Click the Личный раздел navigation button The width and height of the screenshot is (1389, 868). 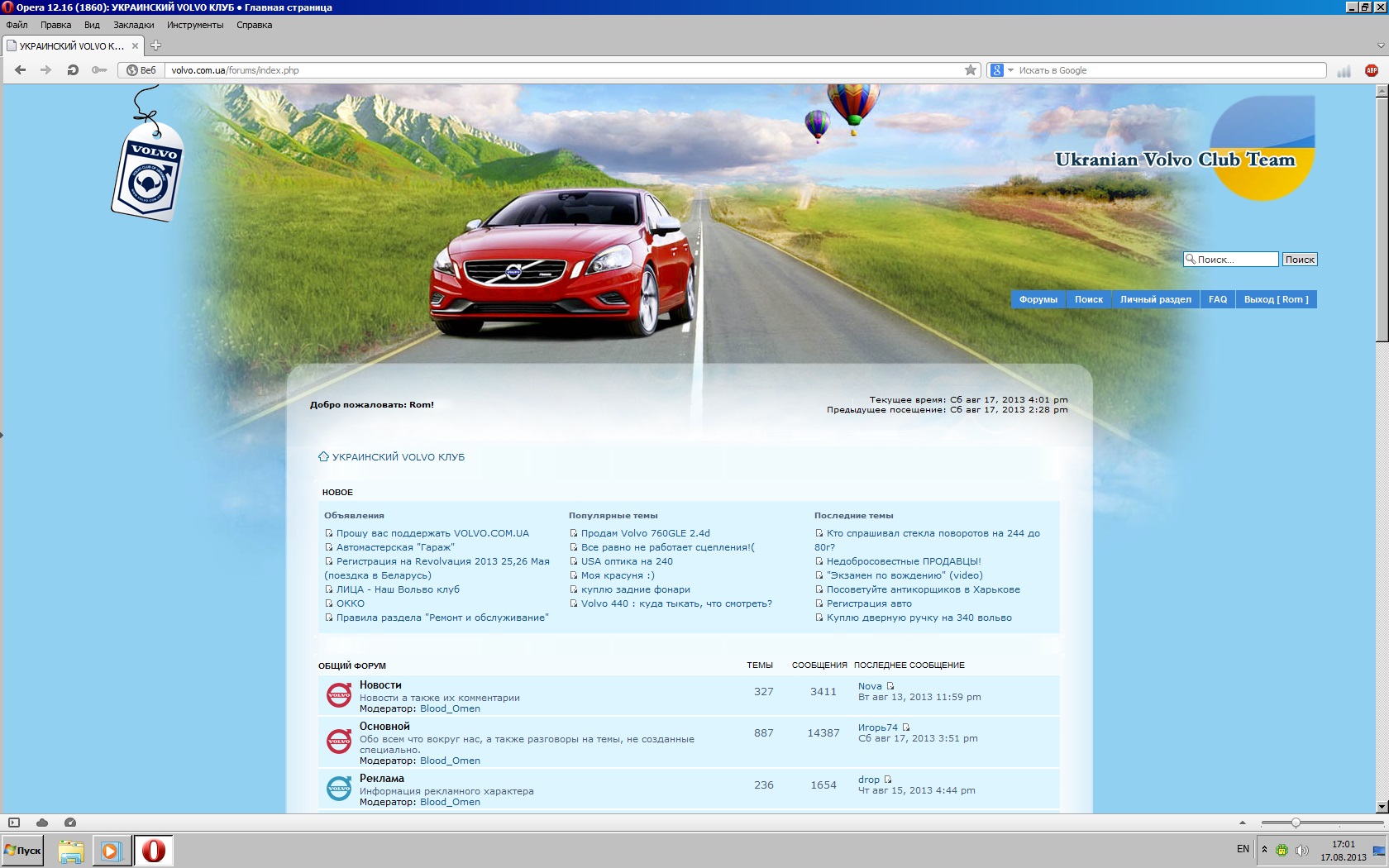point(1155,299)
